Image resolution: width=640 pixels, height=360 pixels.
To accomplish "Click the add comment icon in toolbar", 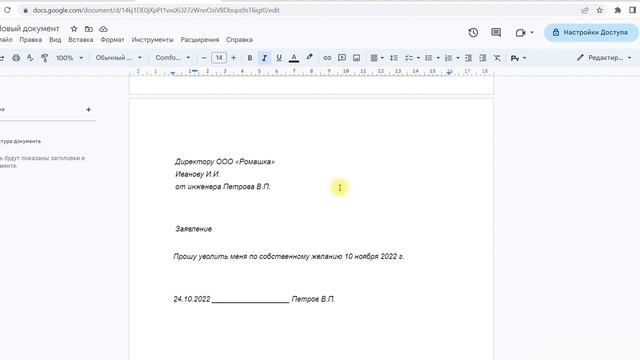I will [x=342, y=58].
